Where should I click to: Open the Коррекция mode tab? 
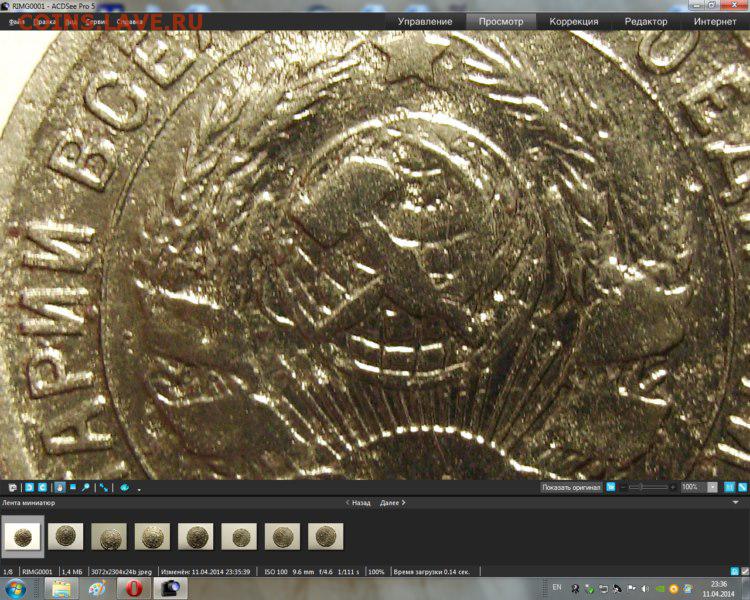tap(574, 22)
